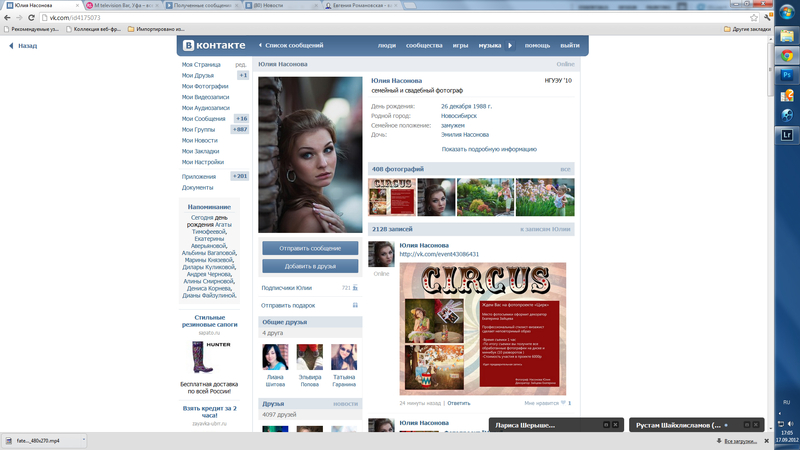This screenshot has height=450, width=800.
Task: Open Мои Сообщения in left menu
Action: (204, 119)
